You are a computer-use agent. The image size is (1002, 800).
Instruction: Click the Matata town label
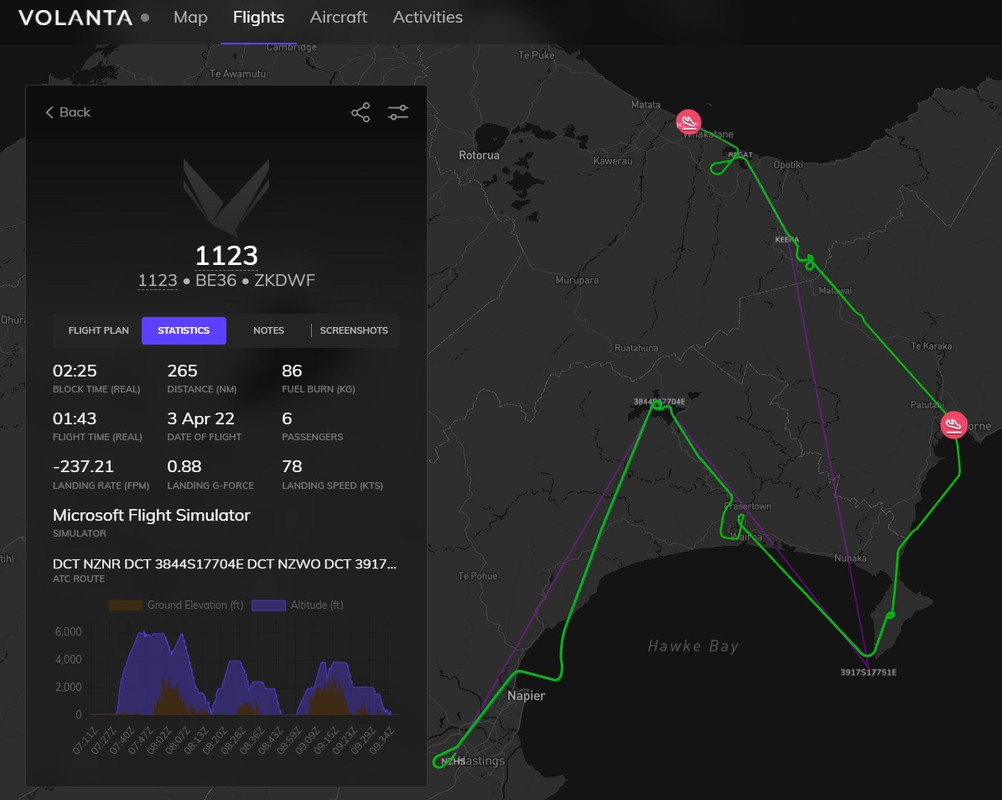[x=645, y=105]
